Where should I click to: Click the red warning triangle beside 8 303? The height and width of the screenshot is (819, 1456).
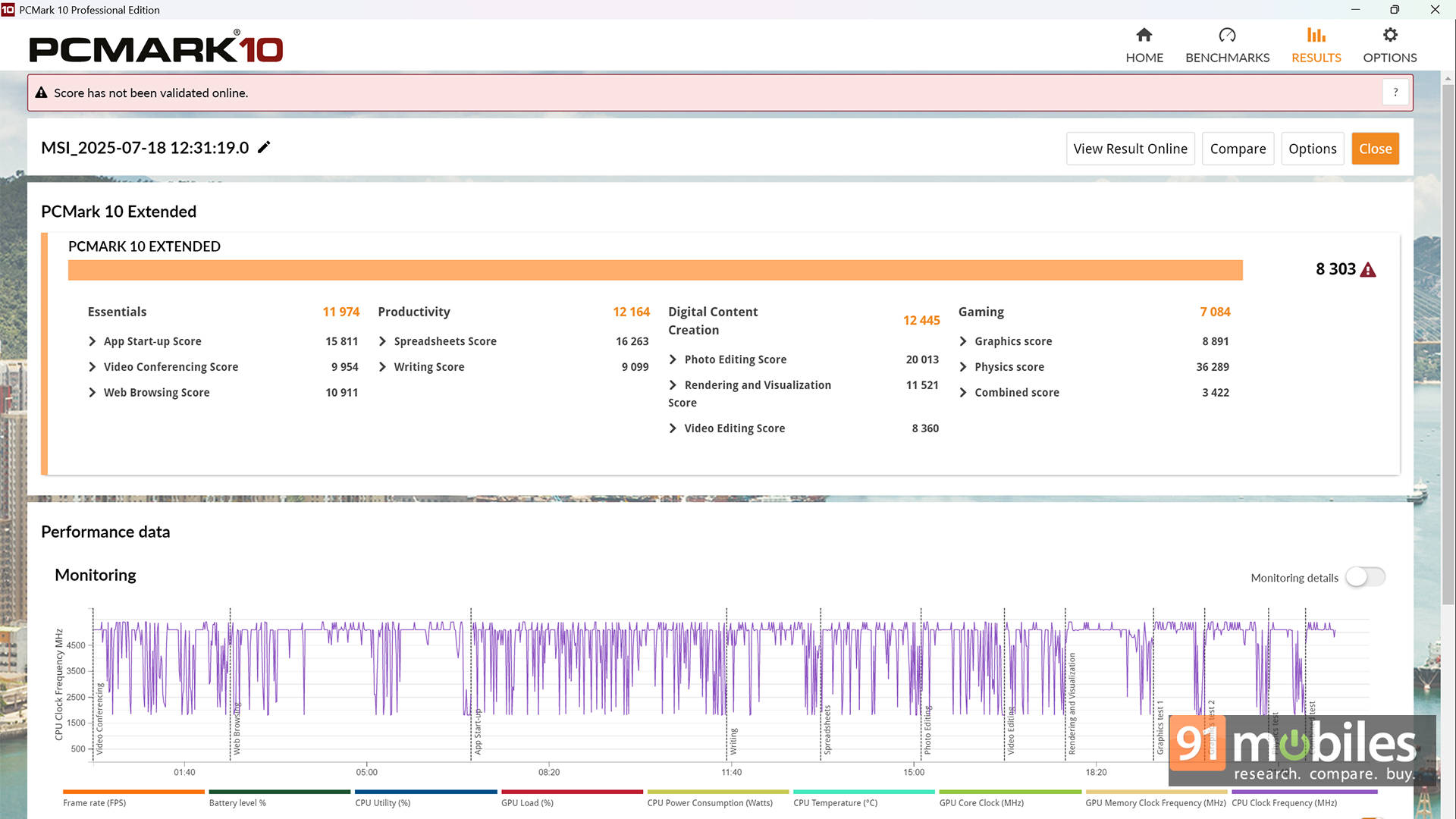(1368, 270)
